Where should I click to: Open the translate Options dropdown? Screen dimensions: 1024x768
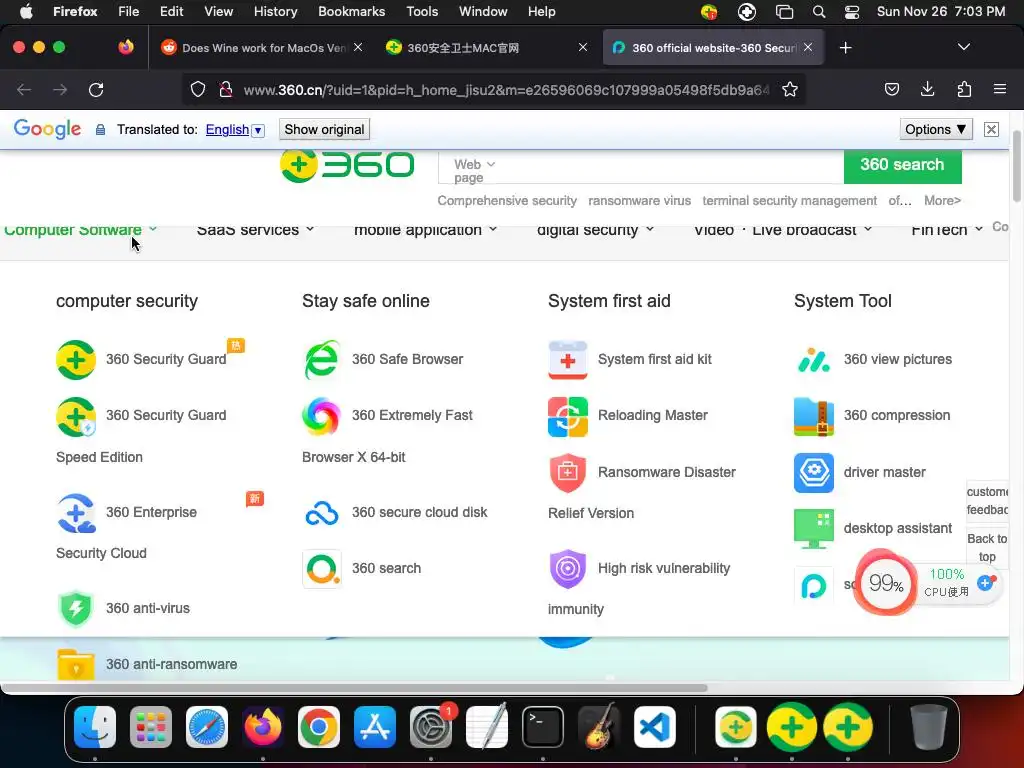(x=936, y=129)
